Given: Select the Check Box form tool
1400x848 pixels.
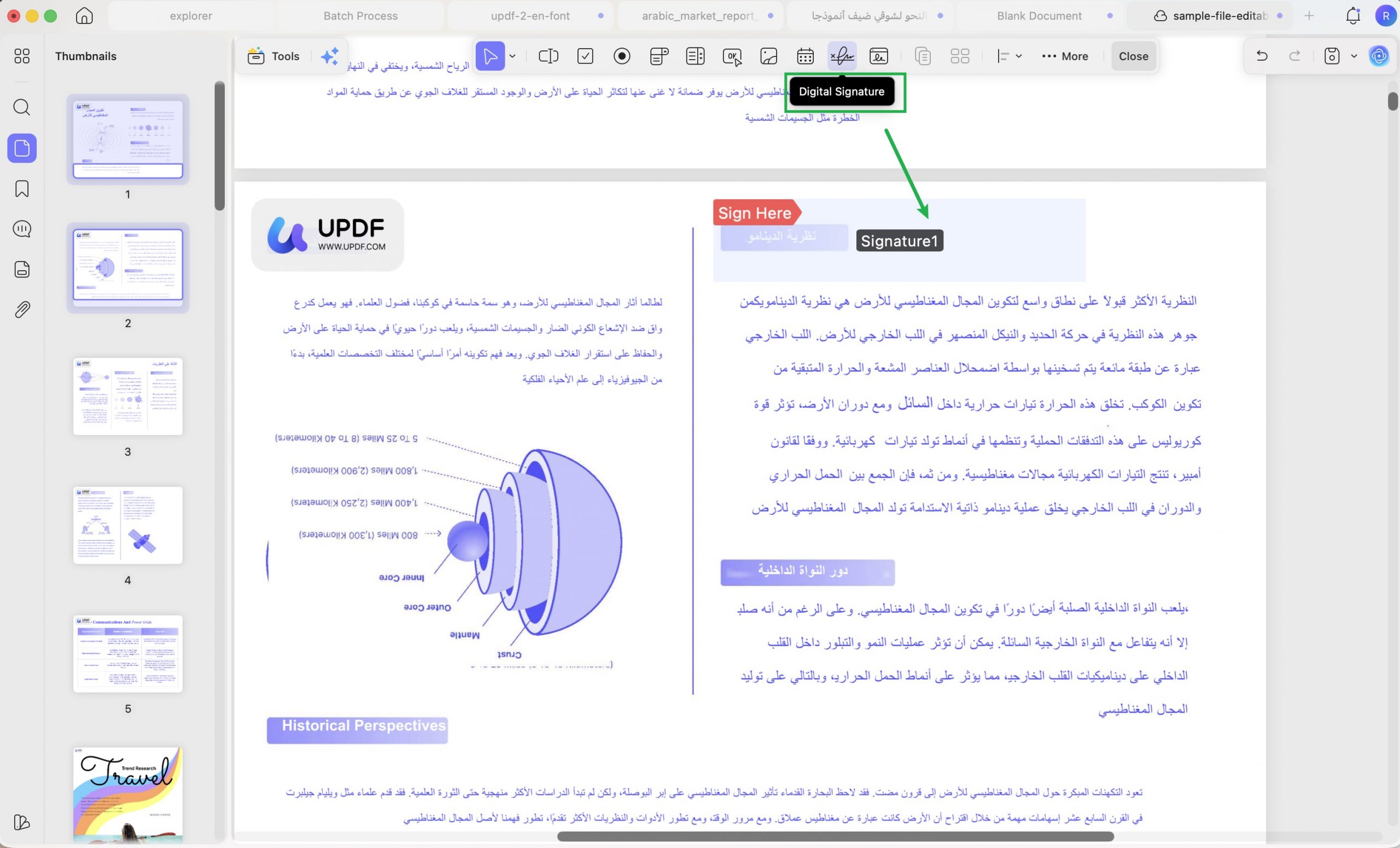Looking at the screenshot, I should point(585,56).
